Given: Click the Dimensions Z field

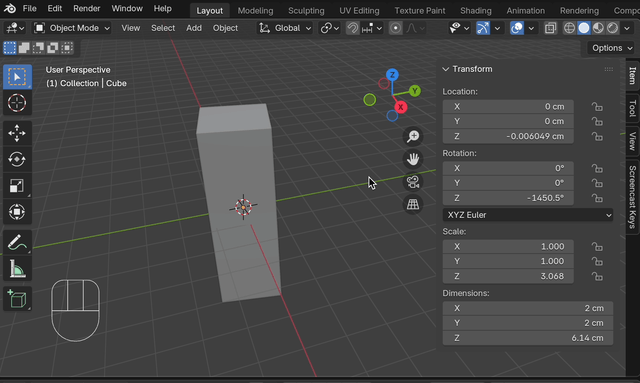Looking at the screenshot, I should point(528,338).
